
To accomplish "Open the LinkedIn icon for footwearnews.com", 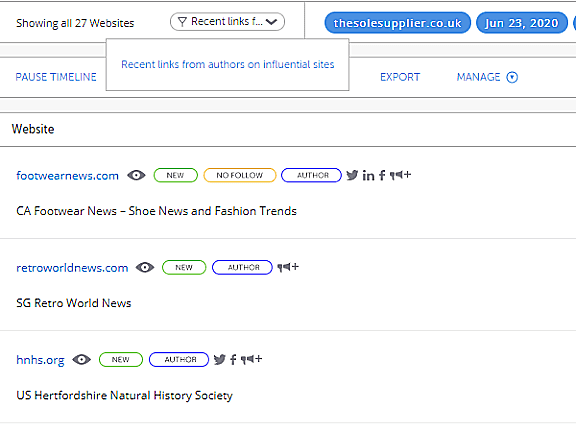I will coord(368,176).
